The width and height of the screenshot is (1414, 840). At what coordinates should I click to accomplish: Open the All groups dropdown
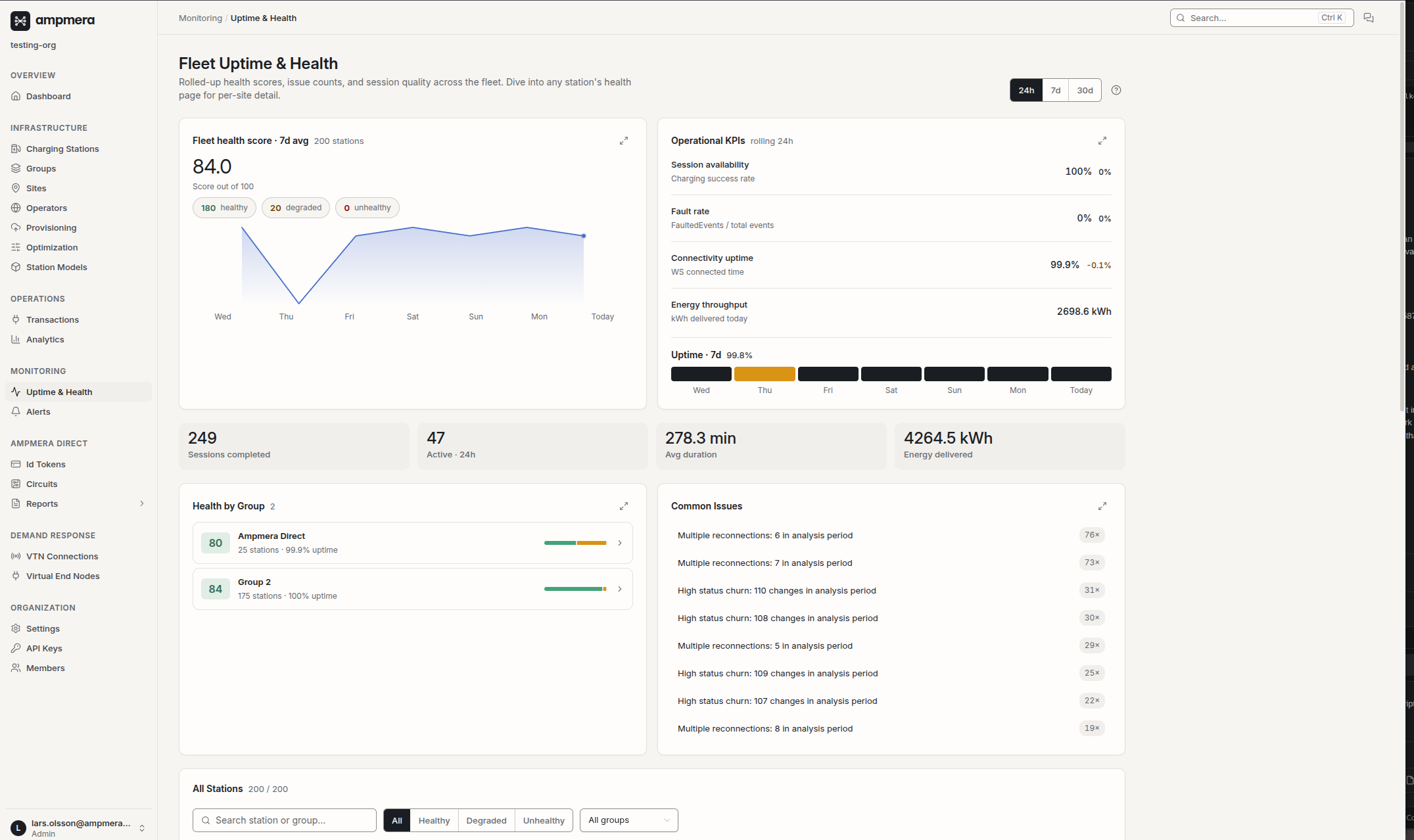click(x=629, y=820)
